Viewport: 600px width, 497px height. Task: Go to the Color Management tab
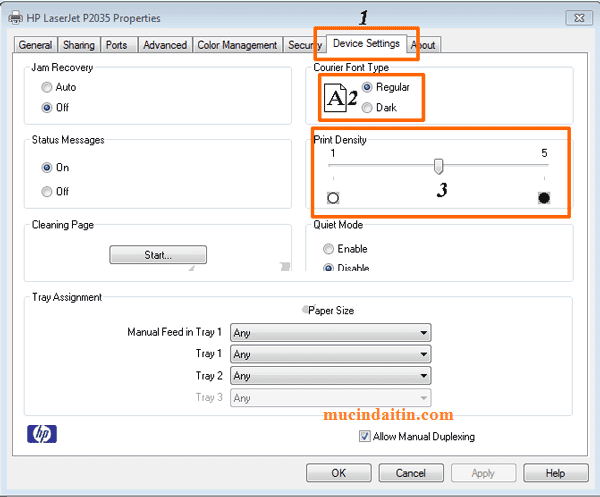[x=237, y=45]
